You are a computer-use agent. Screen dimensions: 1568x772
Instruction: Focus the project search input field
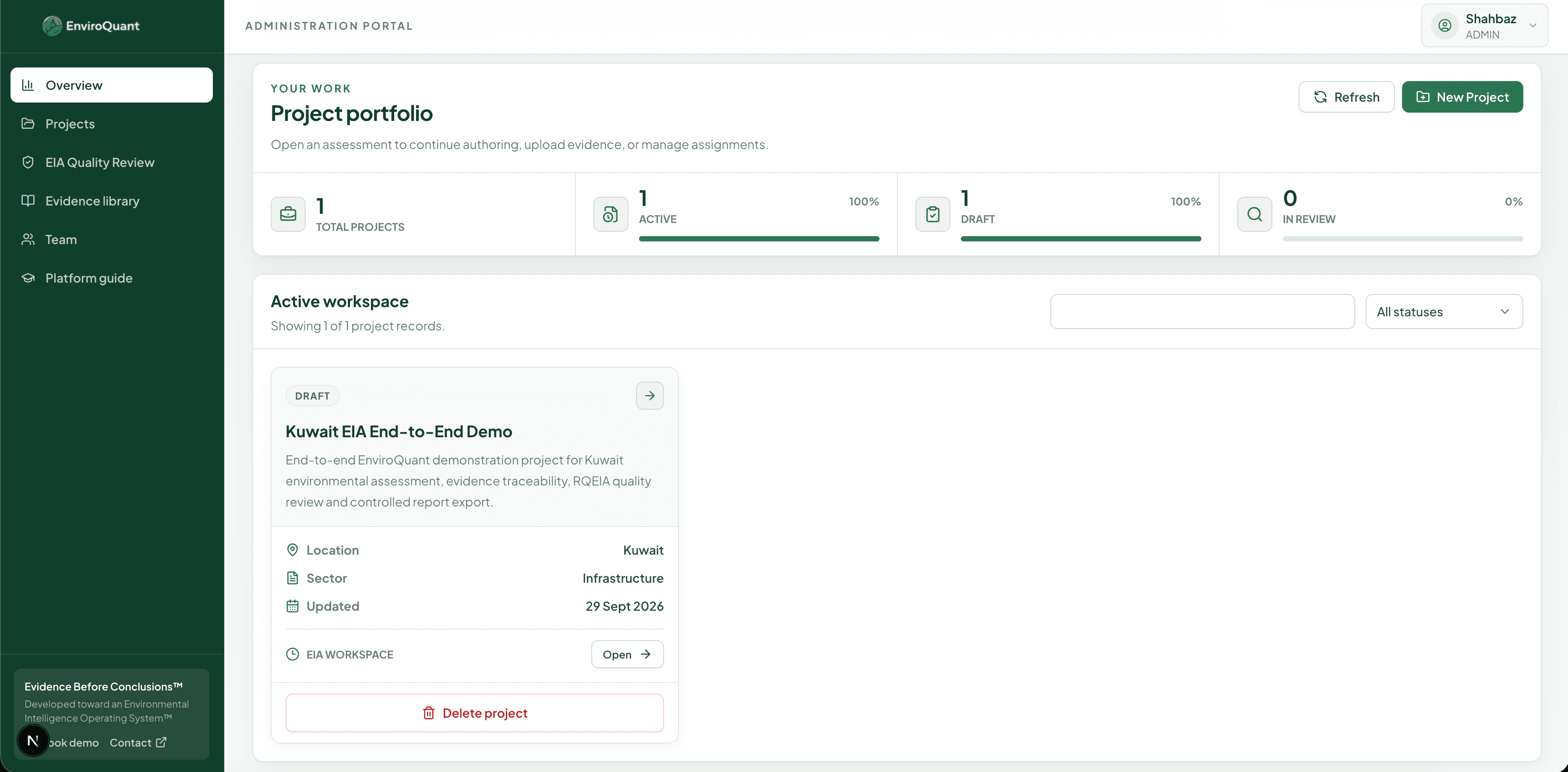(1202, 312)
